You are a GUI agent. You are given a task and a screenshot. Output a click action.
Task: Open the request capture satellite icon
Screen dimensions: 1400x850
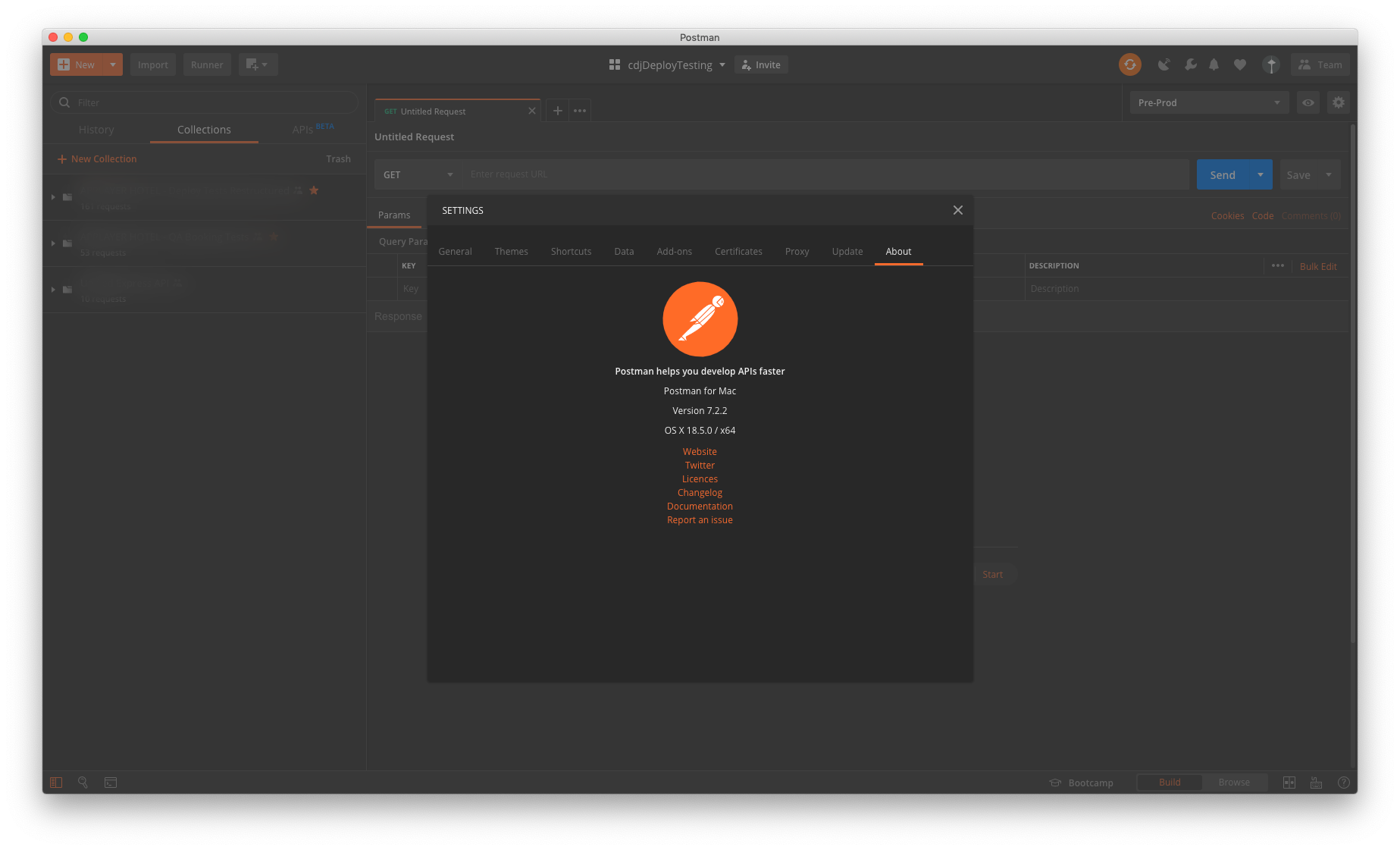pyautogui.click(x=1164, y=64)
